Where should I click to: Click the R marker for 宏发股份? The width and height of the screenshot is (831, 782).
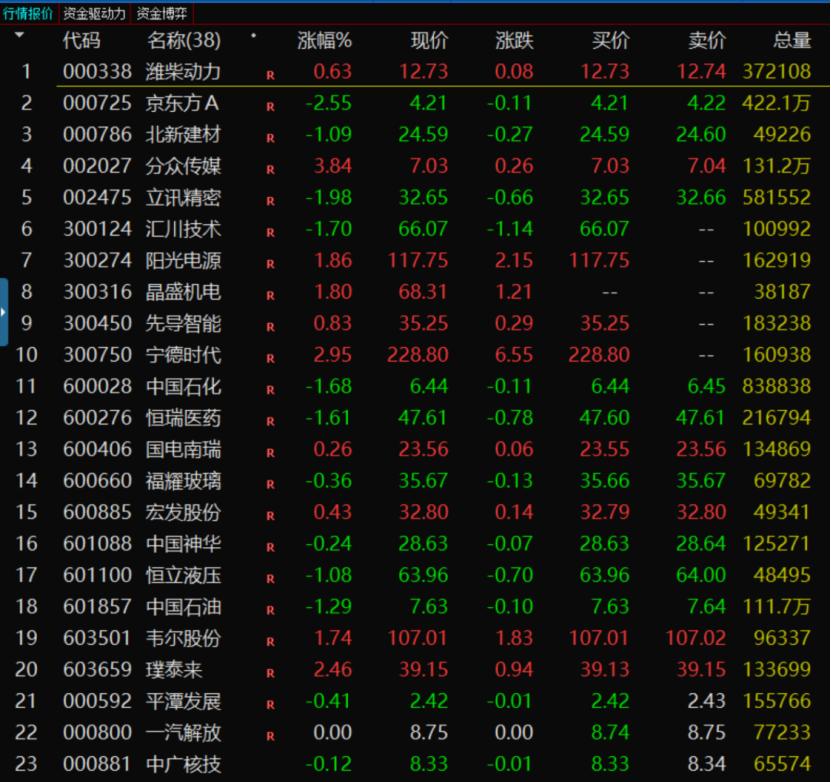270,516
